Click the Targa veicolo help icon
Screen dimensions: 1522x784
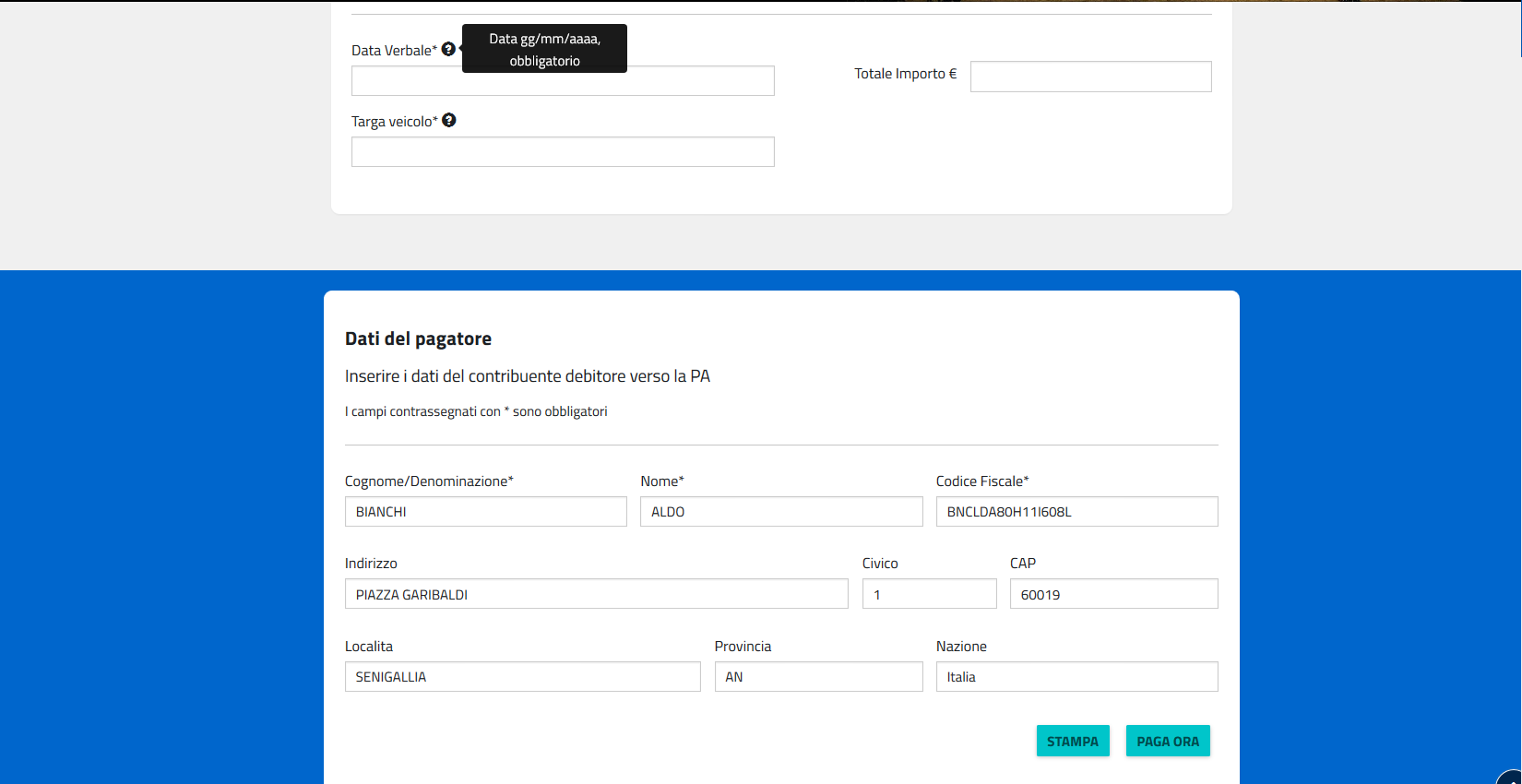click(449, 121)
